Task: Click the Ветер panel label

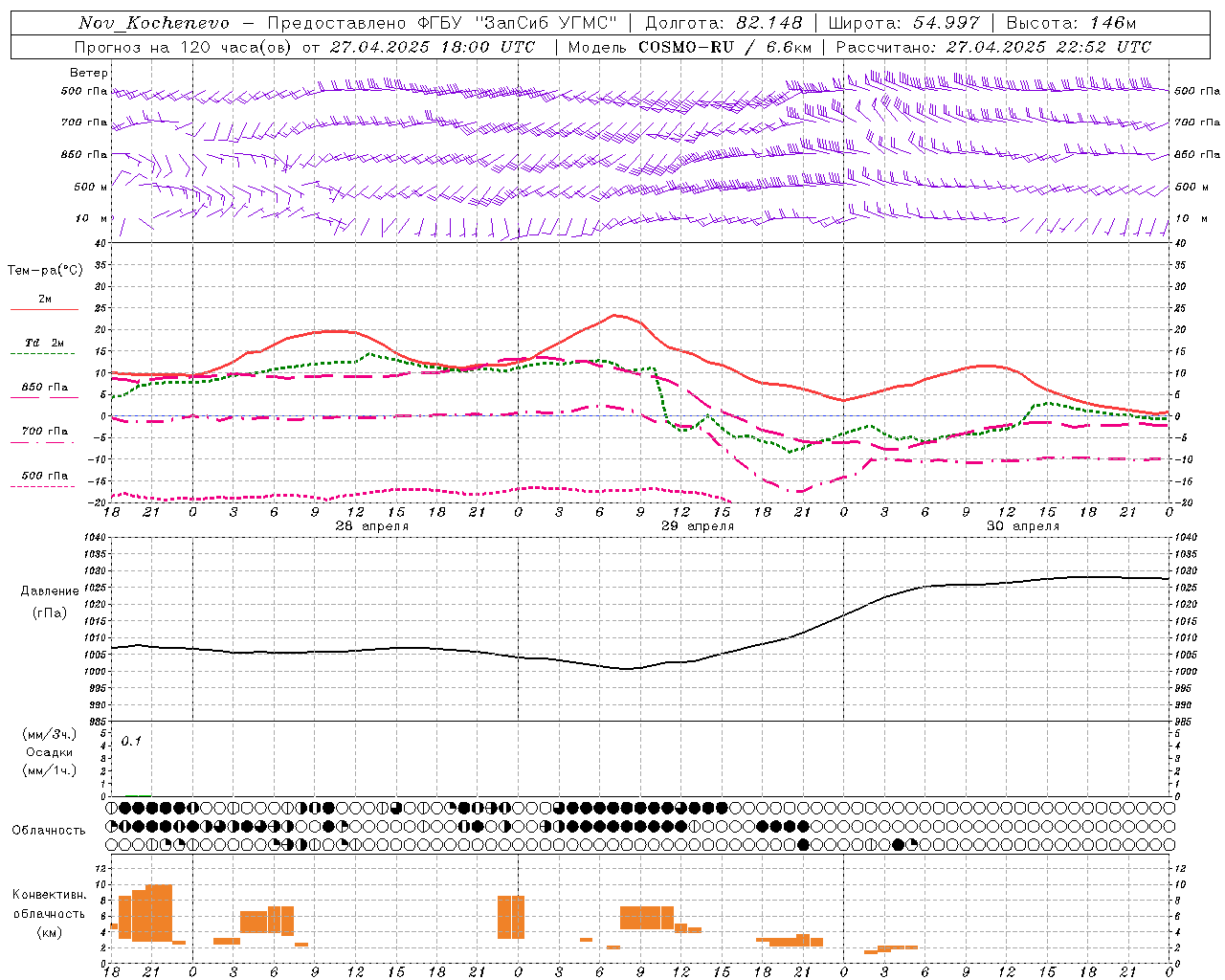Action: (x=89, y=73)
